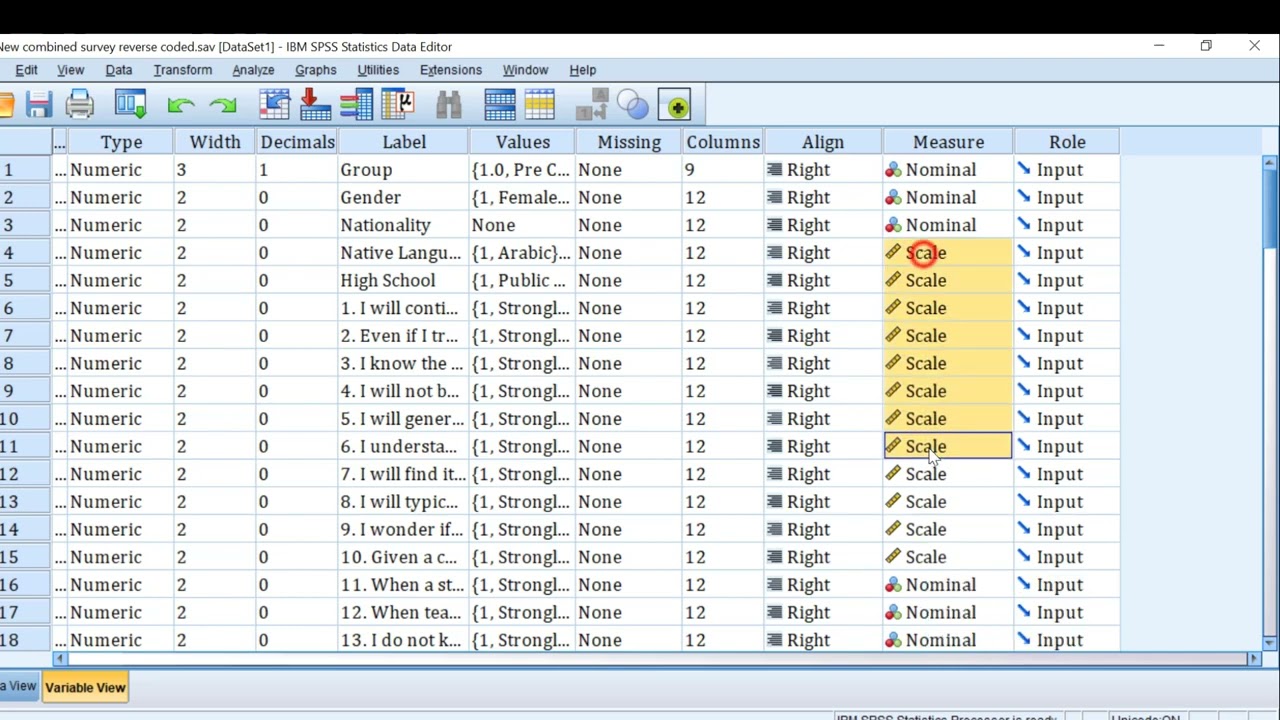This screenshot has height=720, width=1280.
Task: Open the Utilities menu
Action: (x=378, y=70)
